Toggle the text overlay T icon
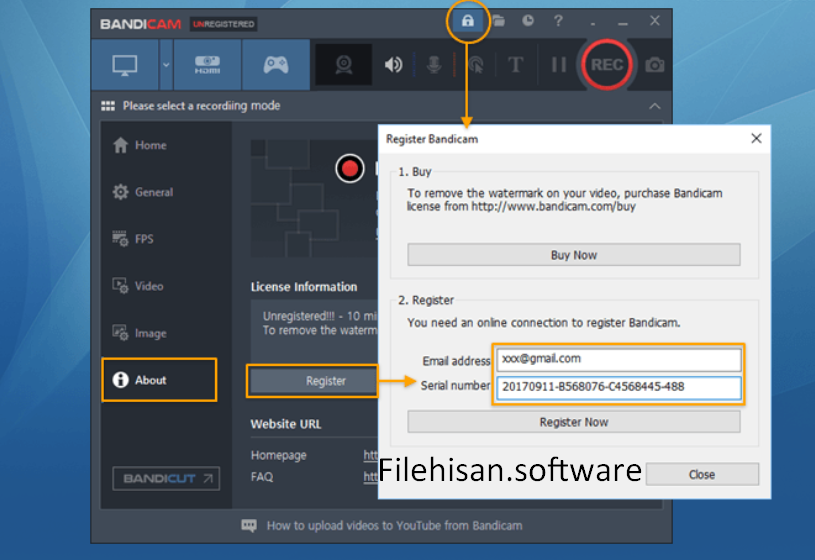The width and height of the screenshot is (815, 560). pyautogui.click(x=515, y=65)
